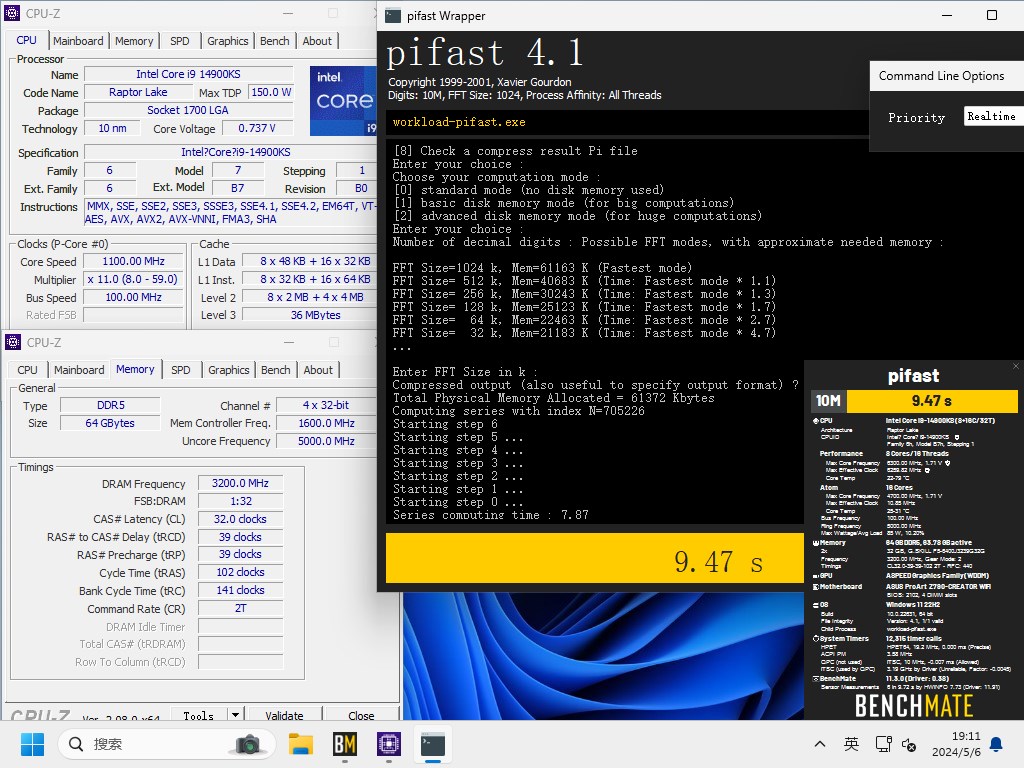Screen dimensions: 1024x768
Task: Open the About tab in the upper CPU-Z window
Action: (x=317, y=40)
